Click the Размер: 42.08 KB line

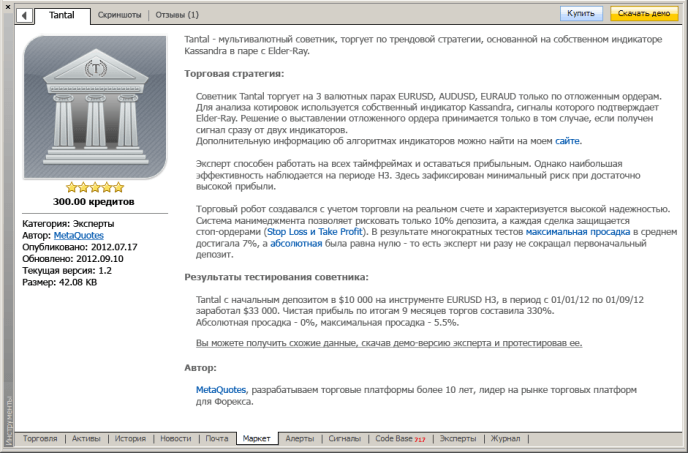pos(59,282)
